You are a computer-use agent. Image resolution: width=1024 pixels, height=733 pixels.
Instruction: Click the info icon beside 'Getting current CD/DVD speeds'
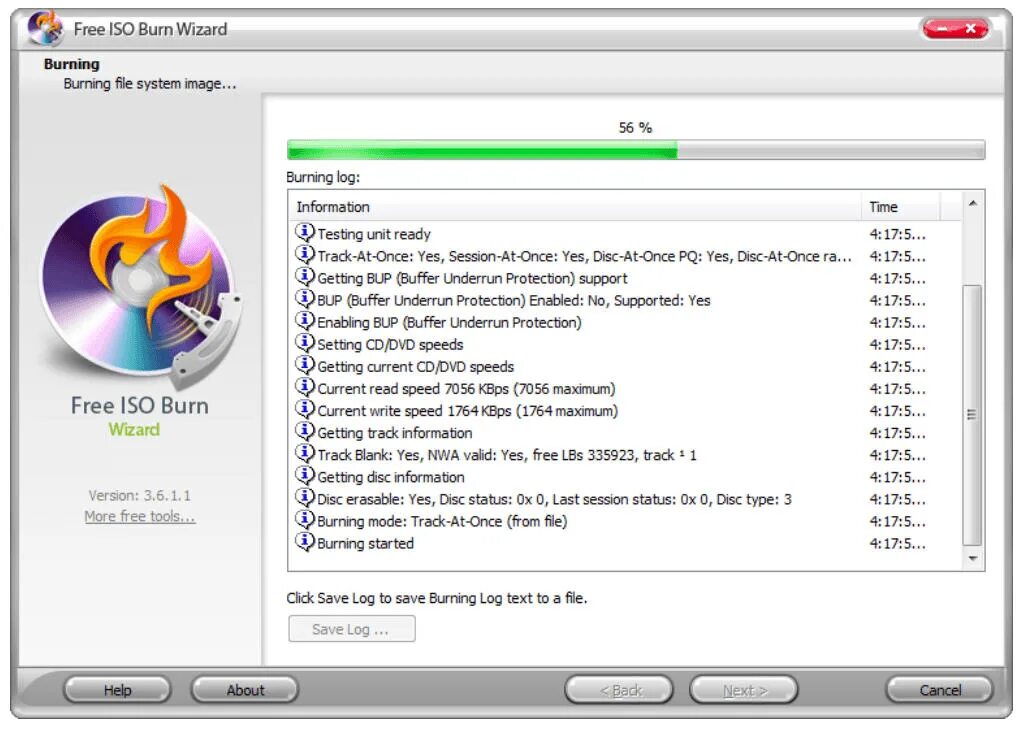tap(304, 365)
